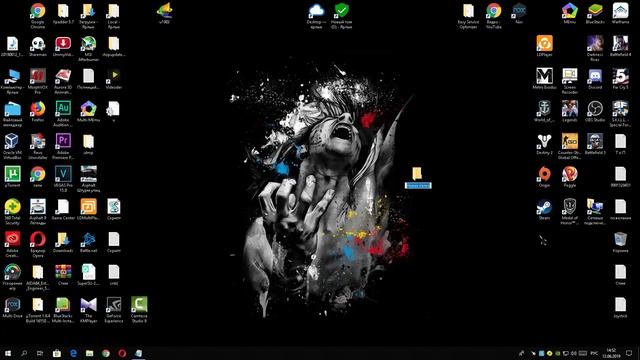Launch the Nox player shortcut at top
Image resolution: width=640 pixels, height=360 pixels.
pos(519,13)
